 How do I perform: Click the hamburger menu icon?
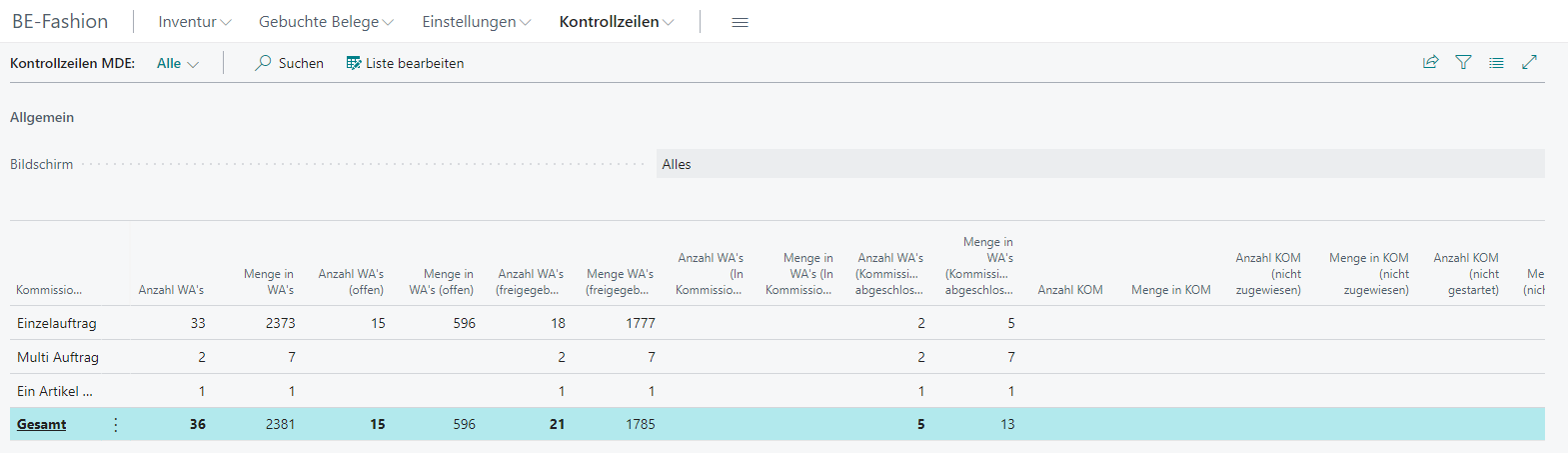740,22
